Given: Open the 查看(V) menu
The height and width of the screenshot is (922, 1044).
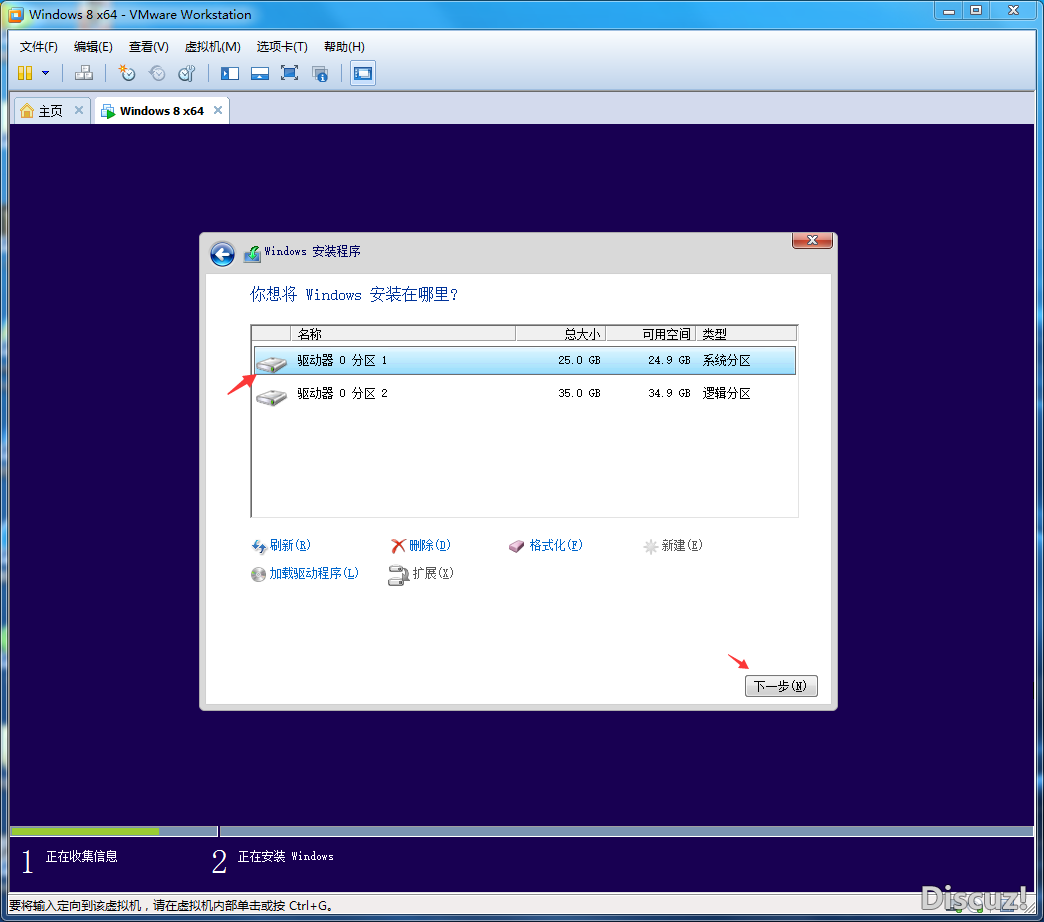Looking at the screenshot, I should [x=148, y=47].
